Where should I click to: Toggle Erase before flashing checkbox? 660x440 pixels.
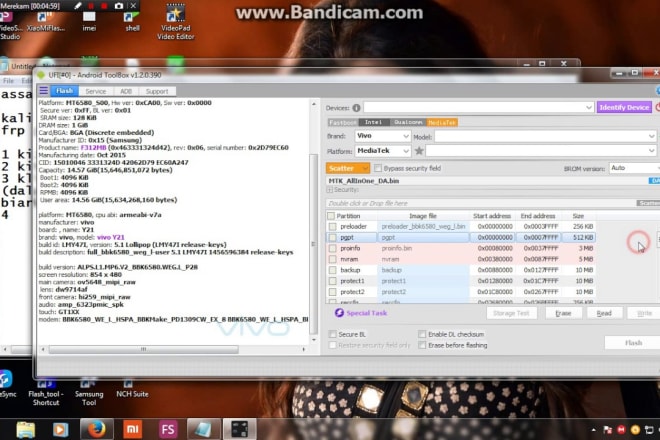422,345
